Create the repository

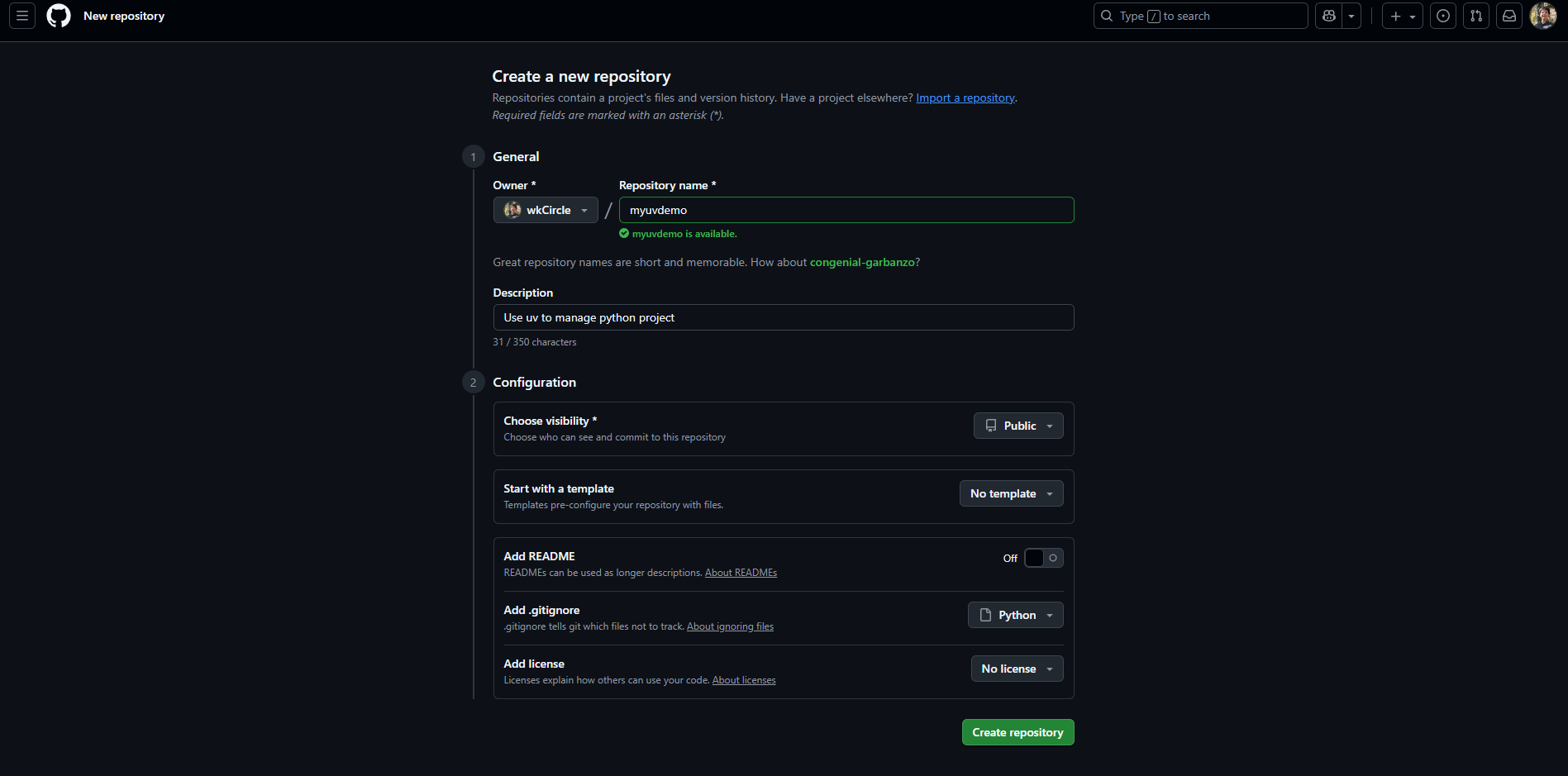point(1018,731)
